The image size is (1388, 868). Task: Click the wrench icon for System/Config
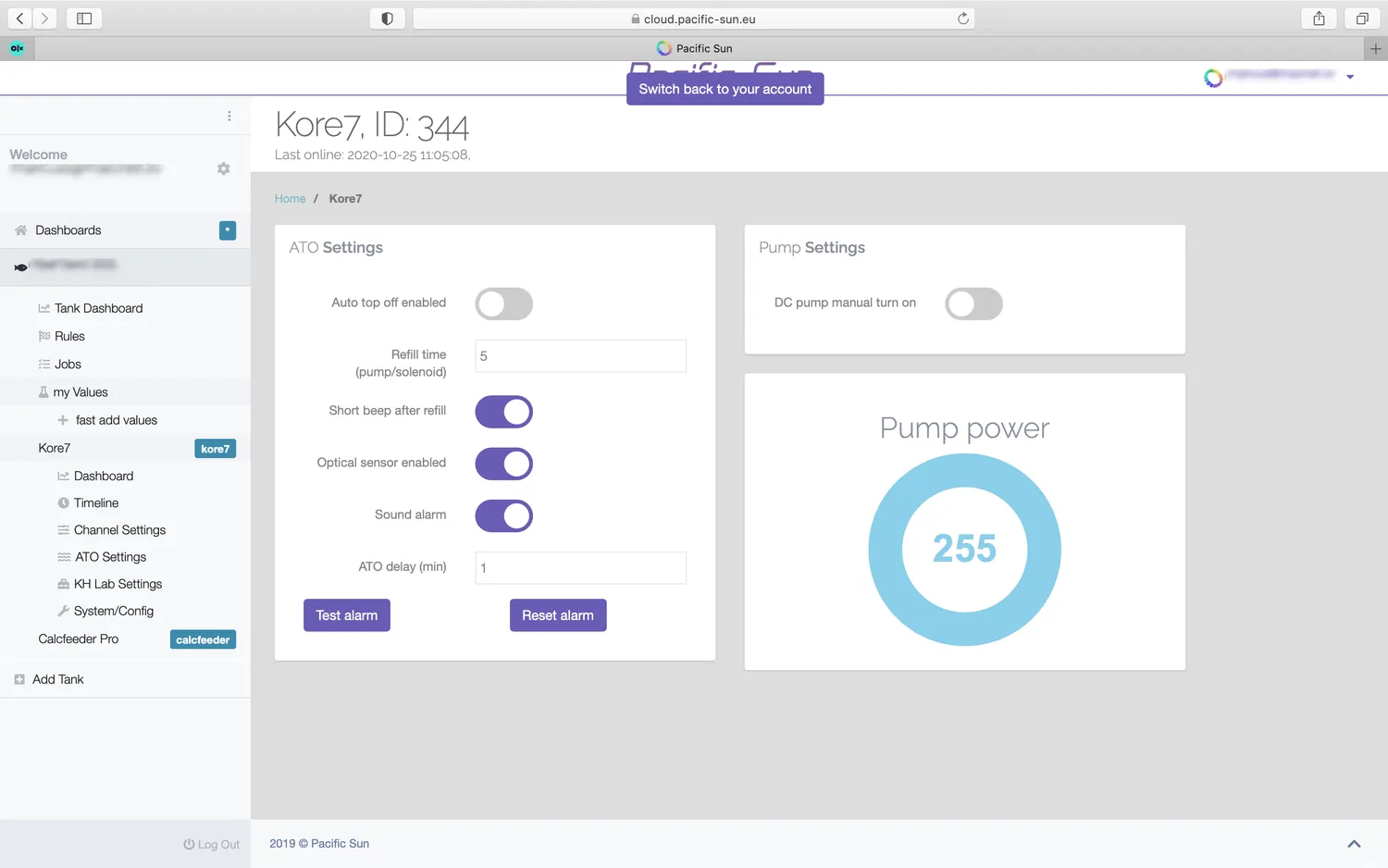tap(64, 611)
